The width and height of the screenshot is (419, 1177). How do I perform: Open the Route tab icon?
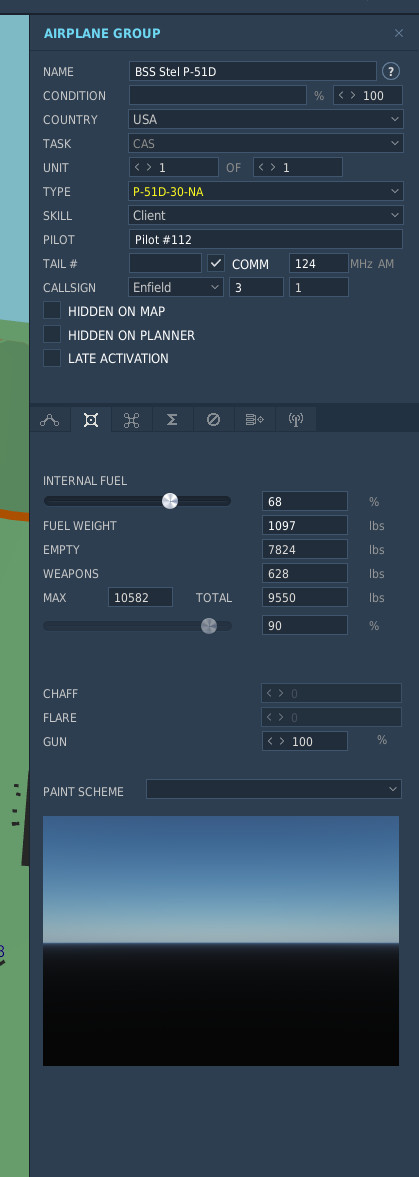click(x=50, y=420)
